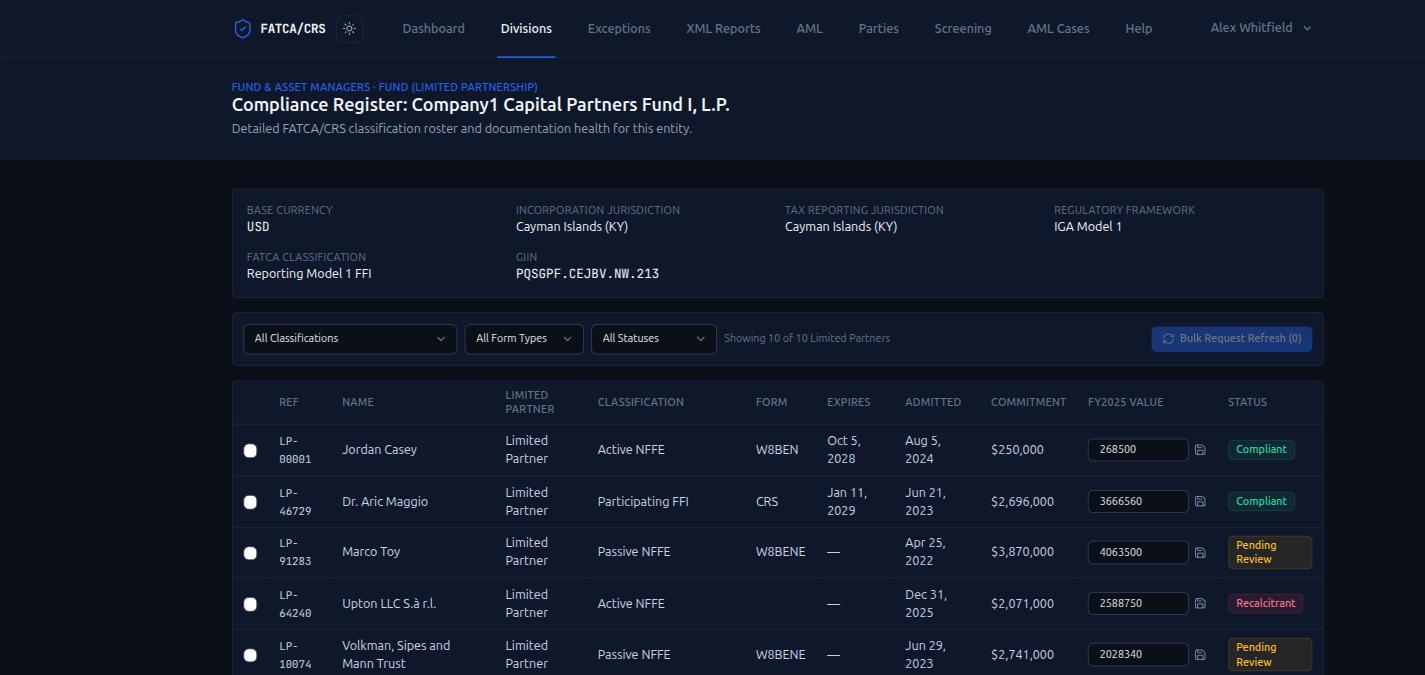Open the AML Cases tab
Viewport: 1425px width, 675px height.
click(1058, 29)
